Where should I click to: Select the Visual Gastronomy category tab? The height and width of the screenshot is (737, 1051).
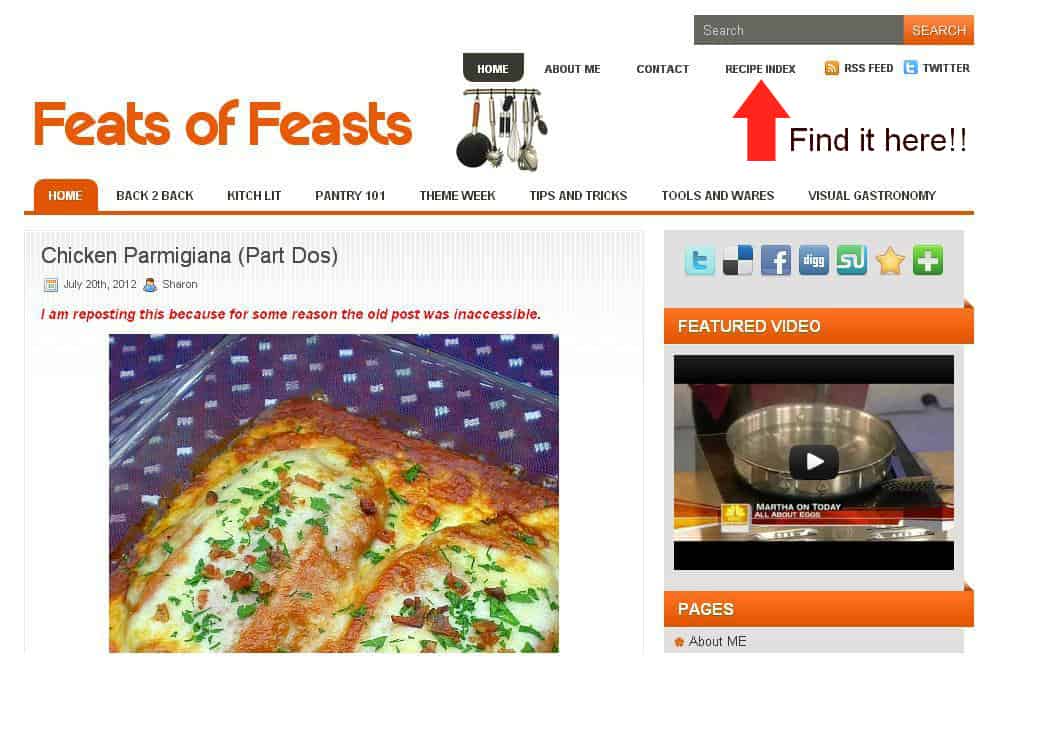point(871,196)
